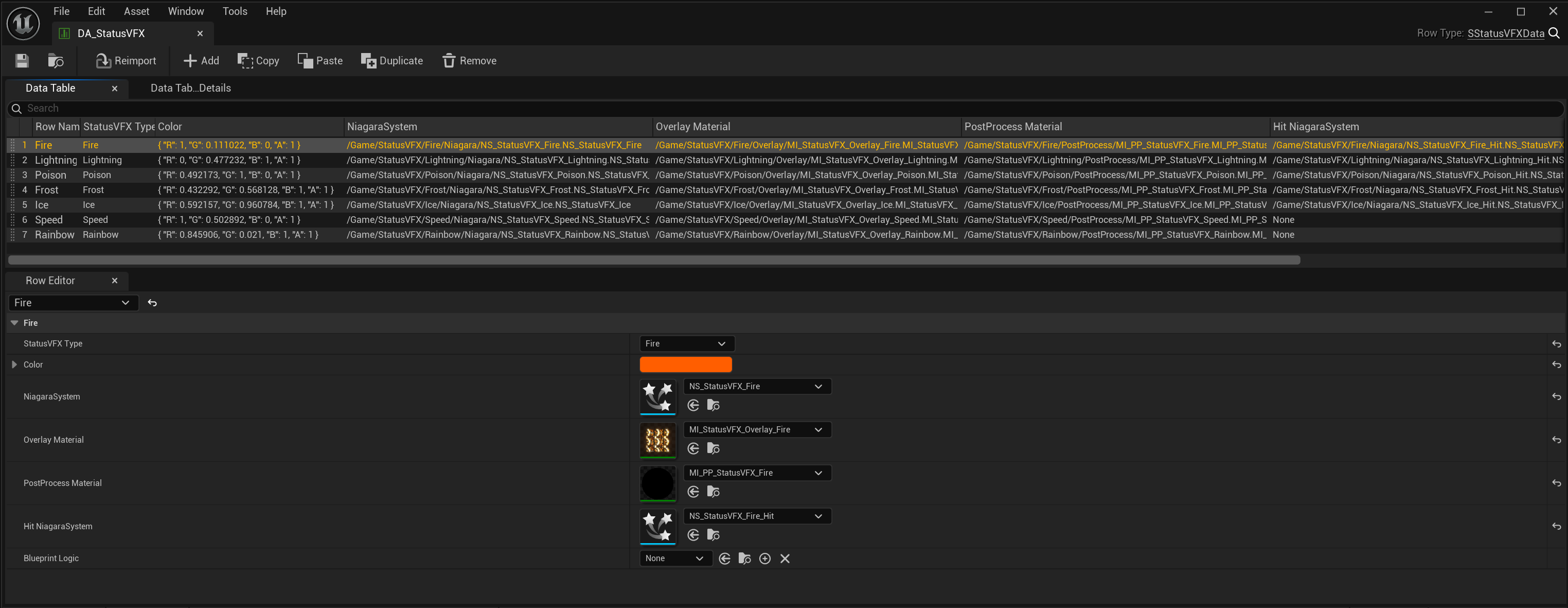Click the SStatusVFXData row type link
The image size is (1568, 608).
(x=1505, y=33)
